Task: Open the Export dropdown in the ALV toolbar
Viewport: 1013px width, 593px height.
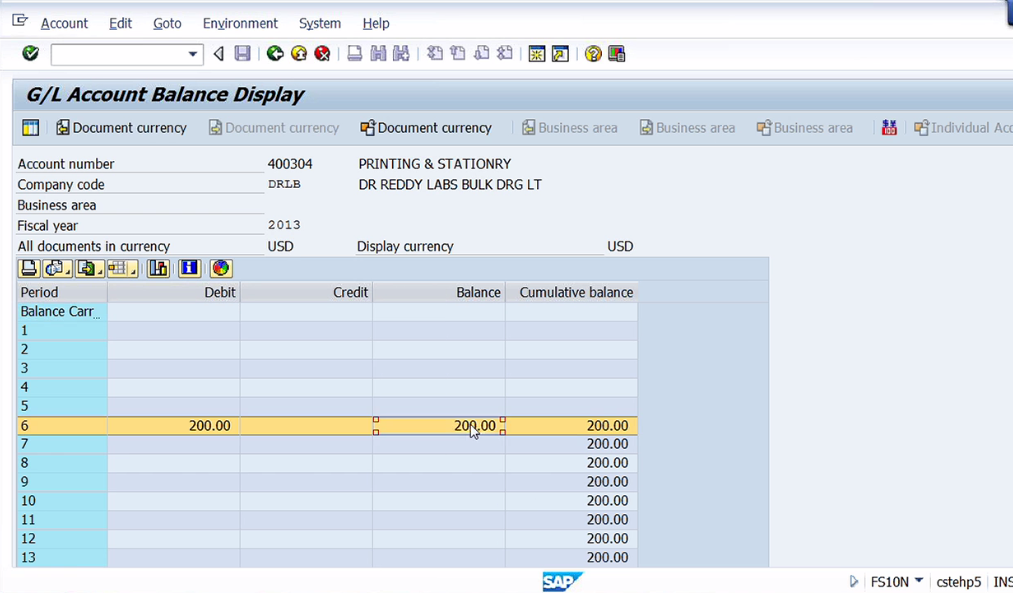Action: click(x=90, y=268)
